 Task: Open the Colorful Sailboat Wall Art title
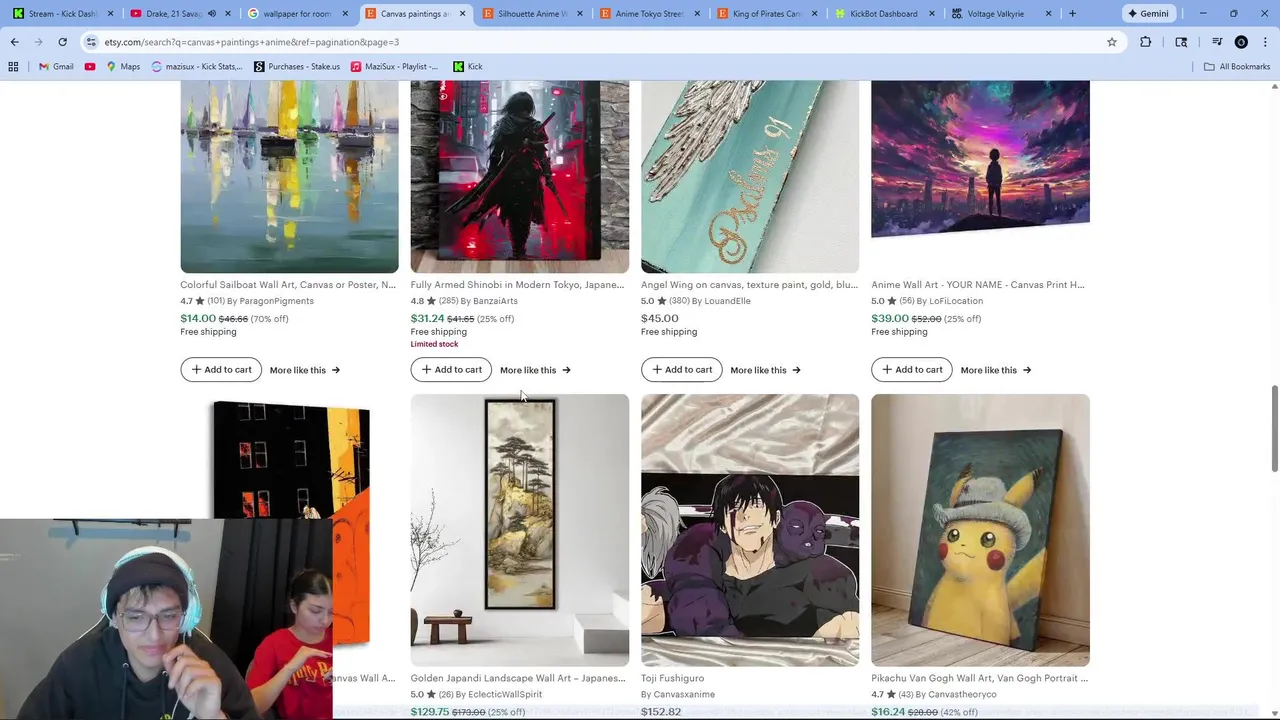click(288, 285)
